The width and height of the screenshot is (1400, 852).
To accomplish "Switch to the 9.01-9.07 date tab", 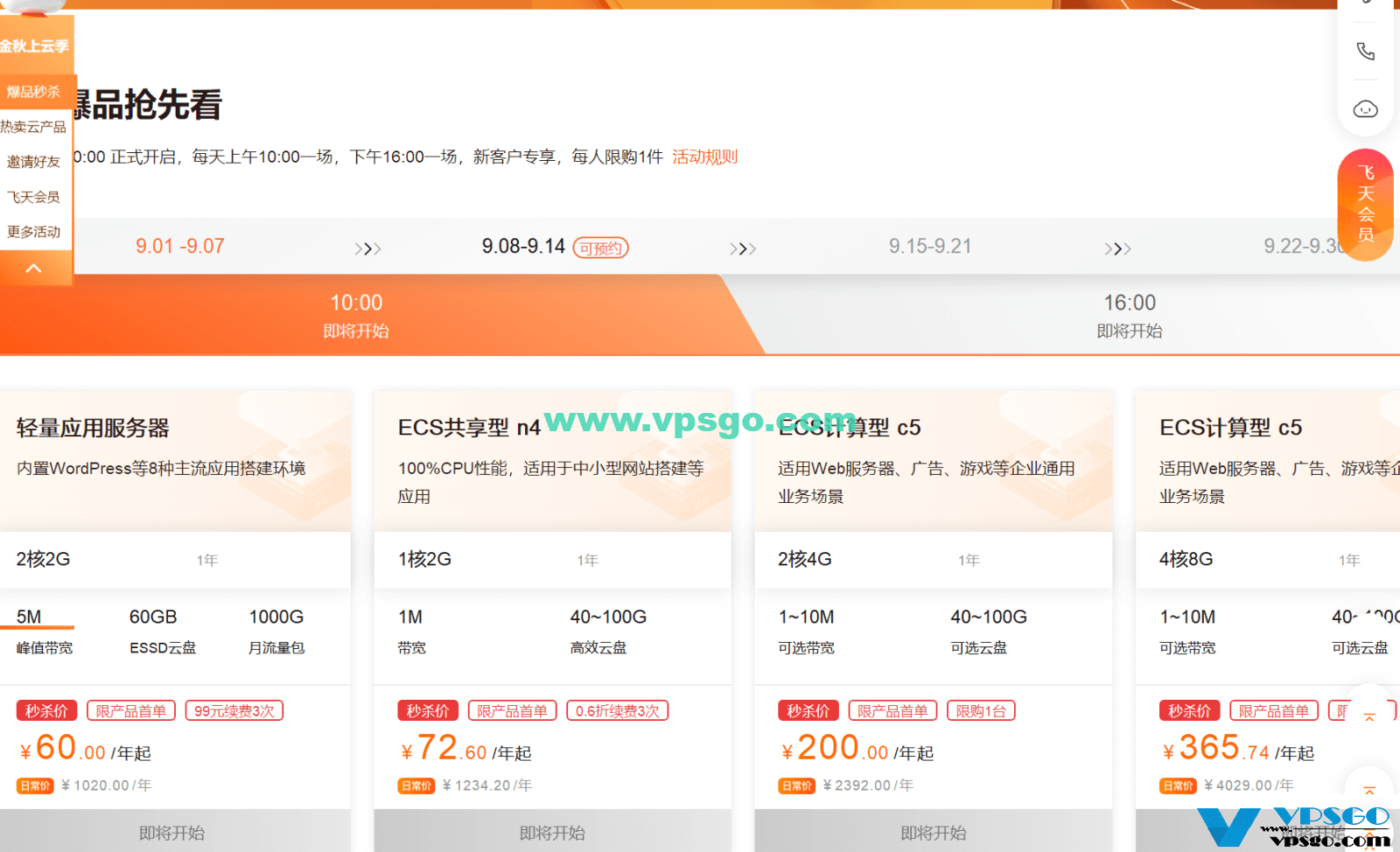I will click(x=180, y=247).
